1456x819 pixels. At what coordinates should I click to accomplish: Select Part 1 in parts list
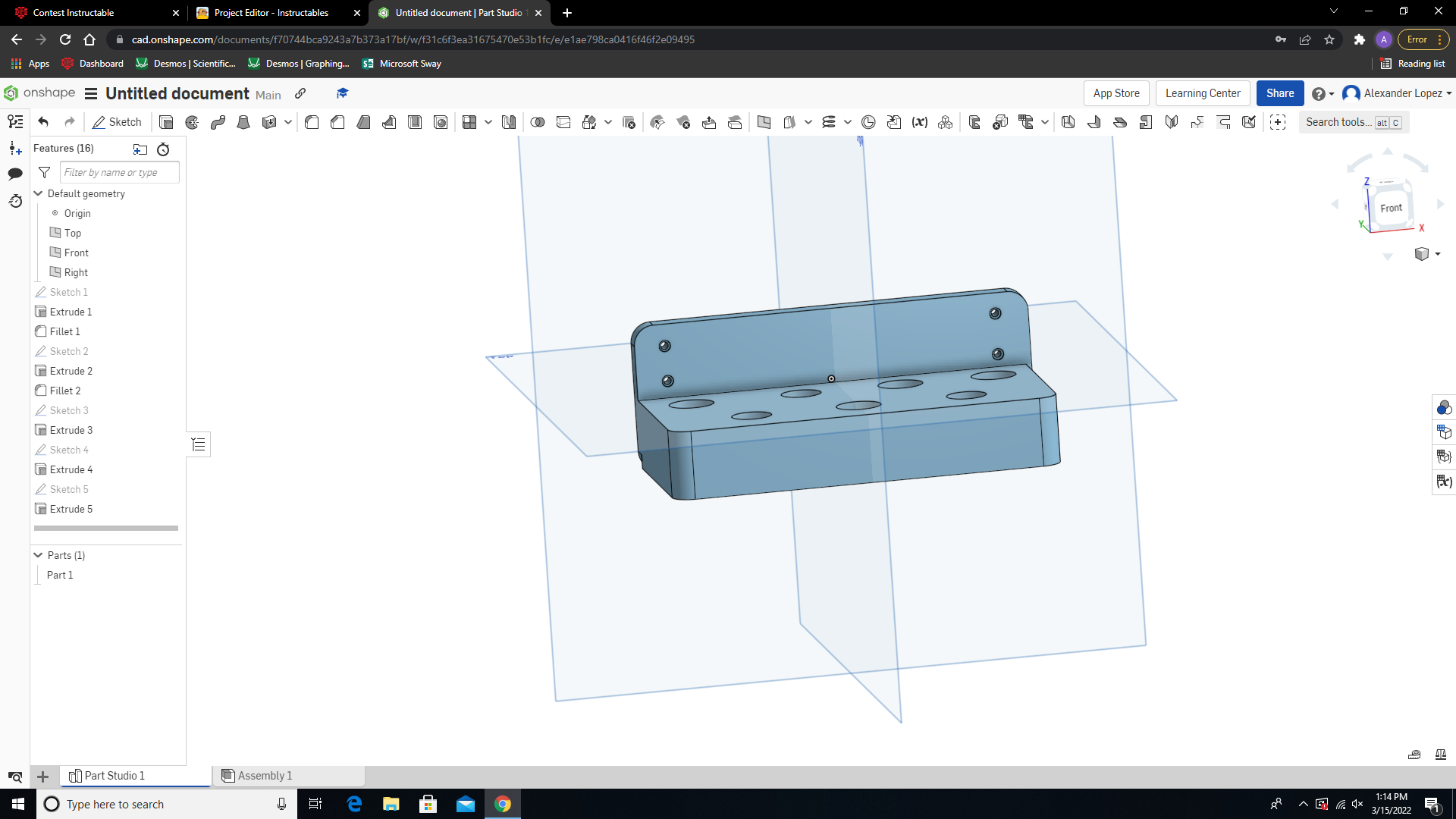click(60, 575)
